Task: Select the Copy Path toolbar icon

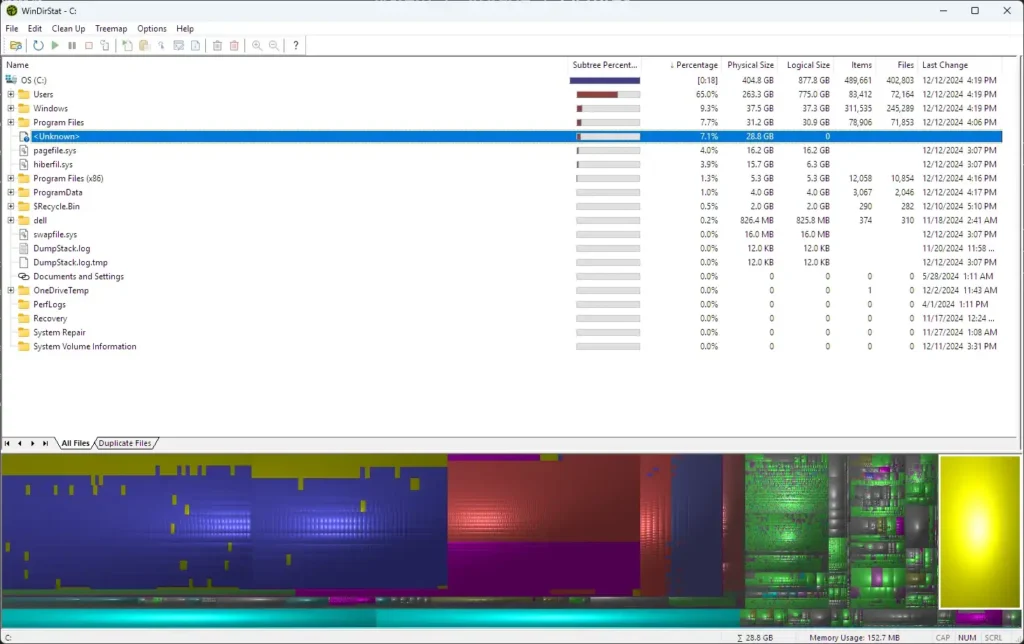Action: [x=104, y=45]
